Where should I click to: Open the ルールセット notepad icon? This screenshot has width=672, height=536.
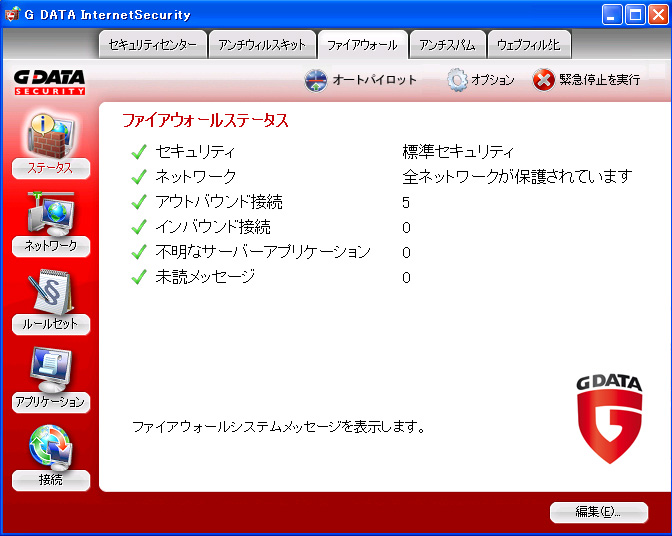coord(51,292)
